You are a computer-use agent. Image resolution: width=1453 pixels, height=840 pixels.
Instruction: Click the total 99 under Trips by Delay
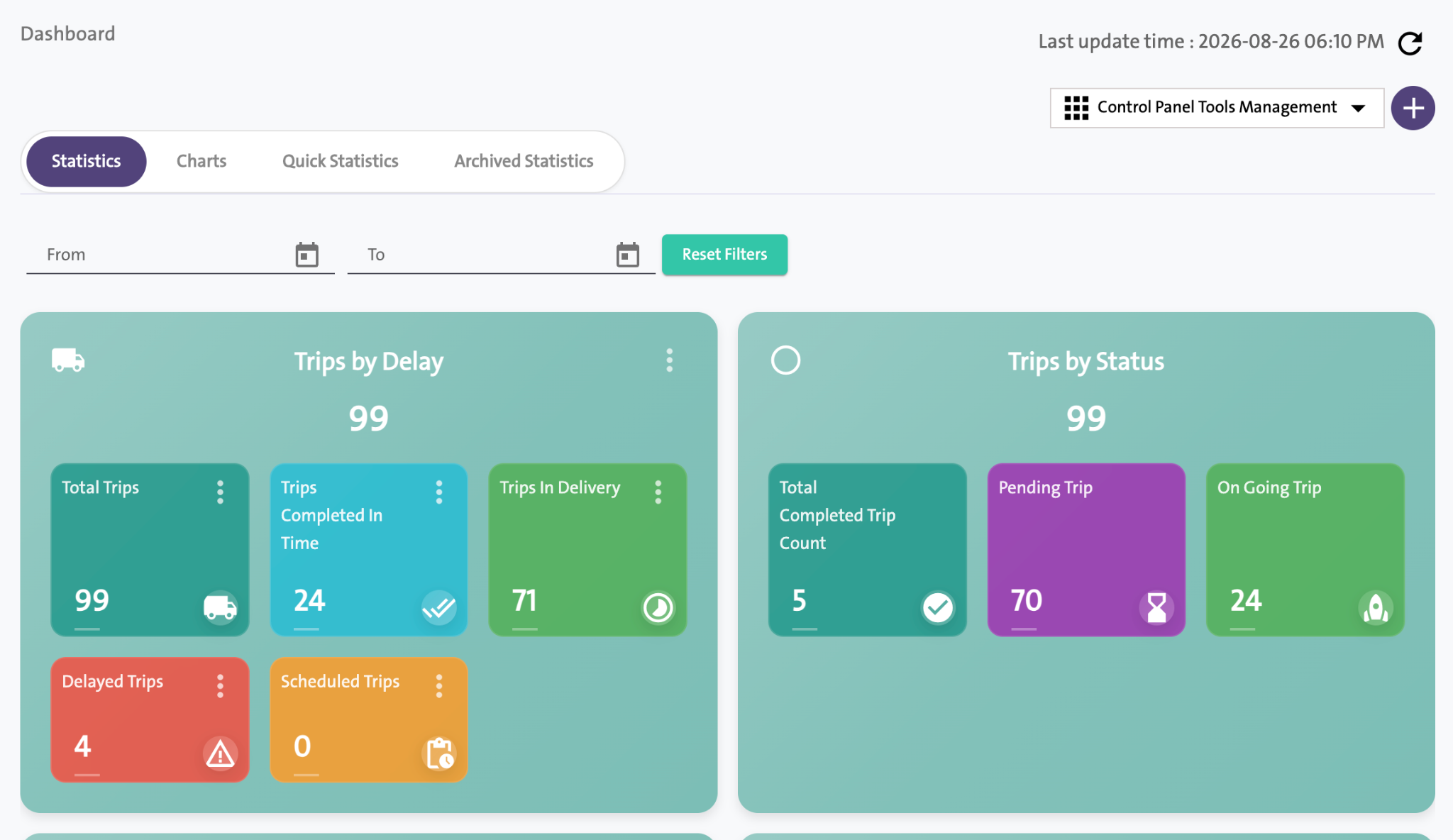click(369, 418)
